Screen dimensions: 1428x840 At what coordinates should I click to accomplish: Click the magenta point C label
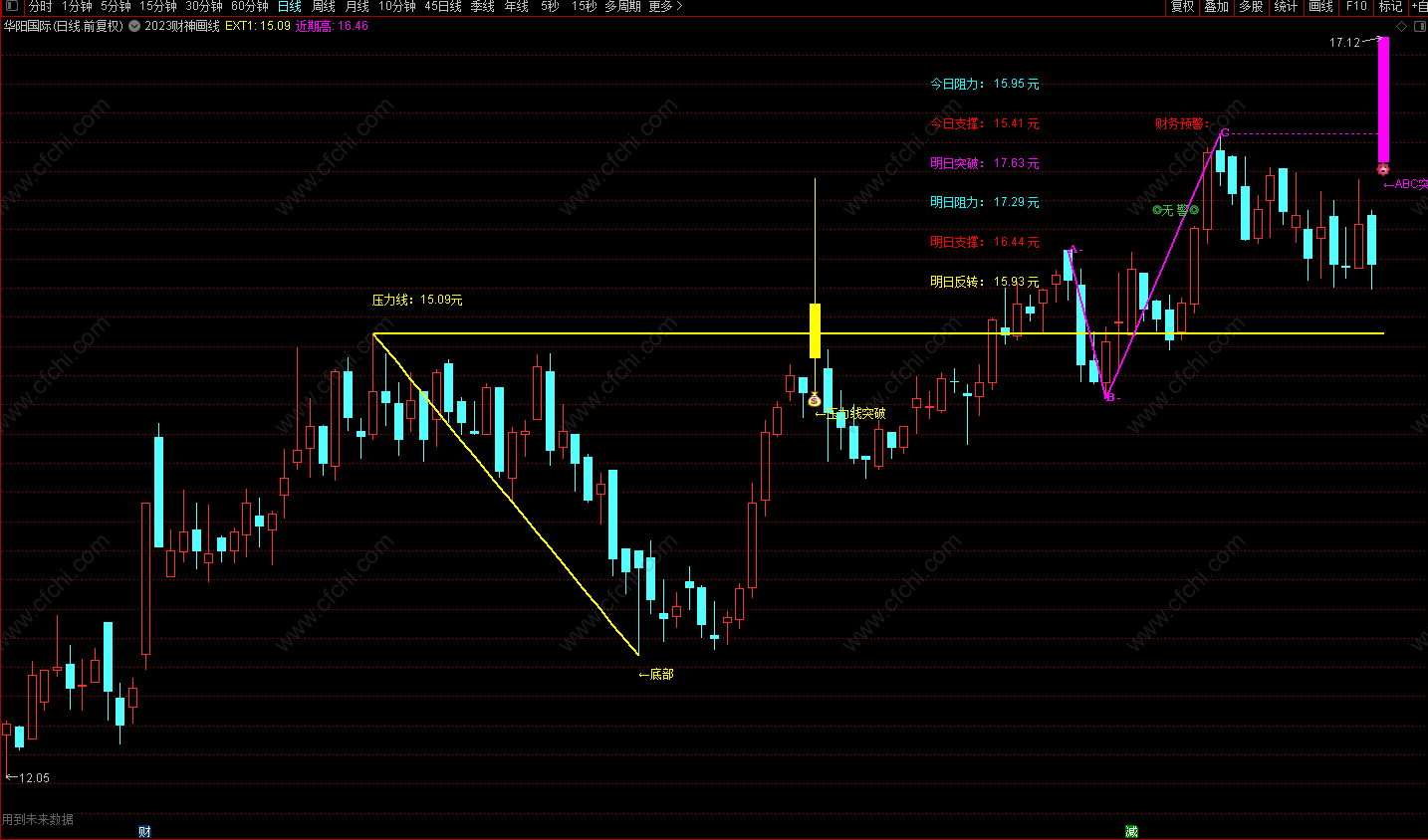click(1225, 132)
